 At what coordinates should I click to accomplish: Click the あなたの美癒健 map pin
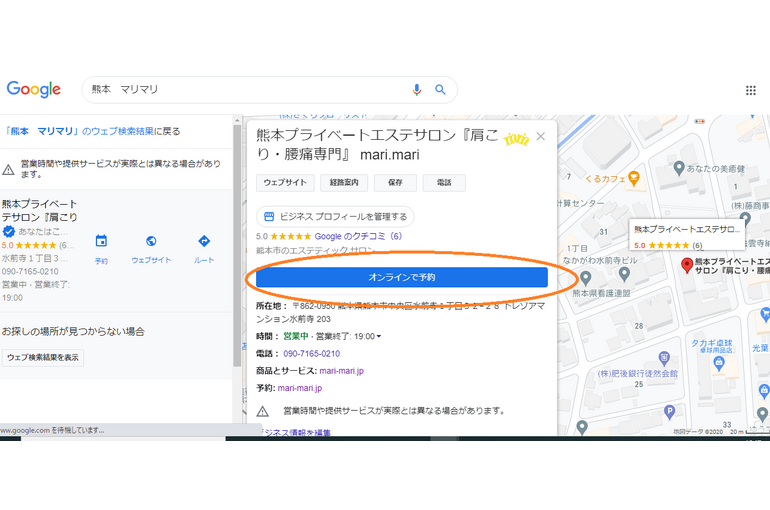tap(679, 168)
